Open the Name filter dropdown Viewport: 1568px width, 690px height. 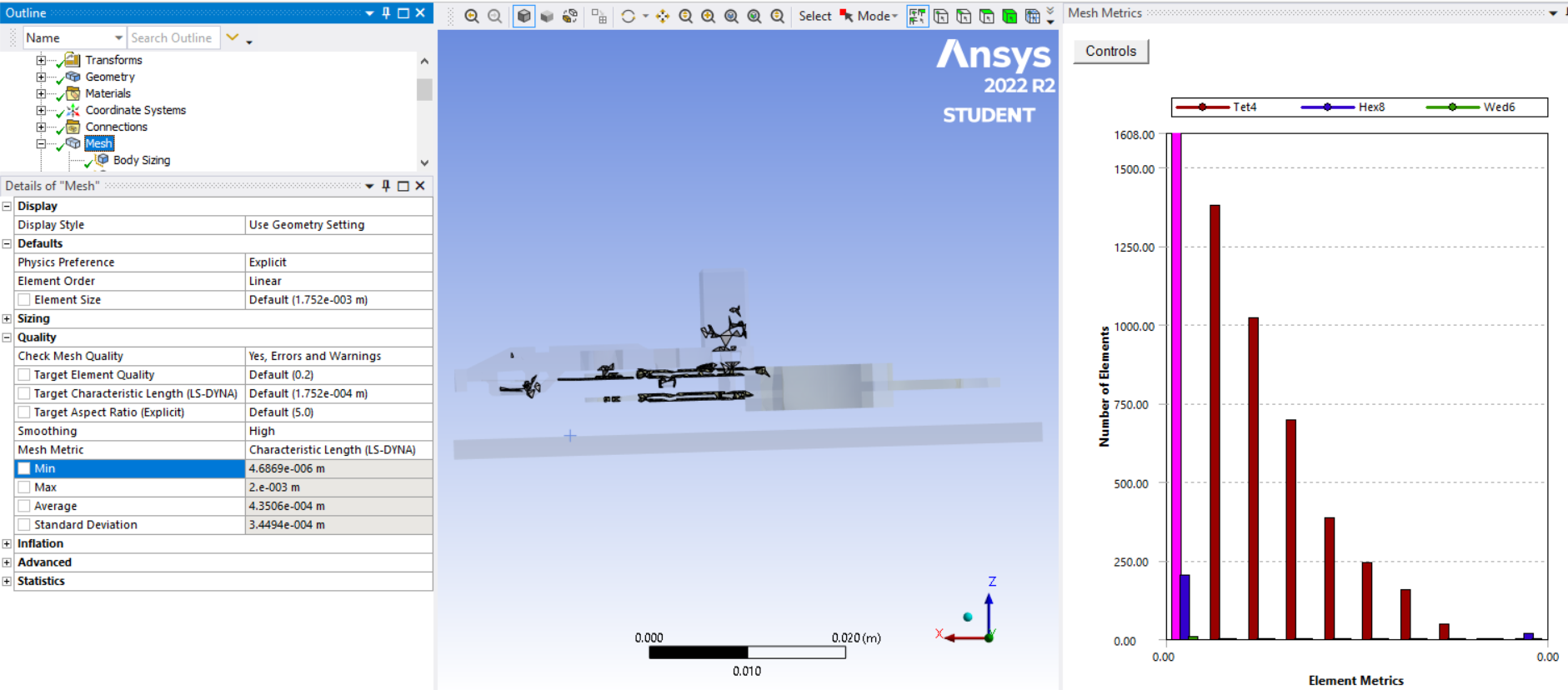pos(118,37)
